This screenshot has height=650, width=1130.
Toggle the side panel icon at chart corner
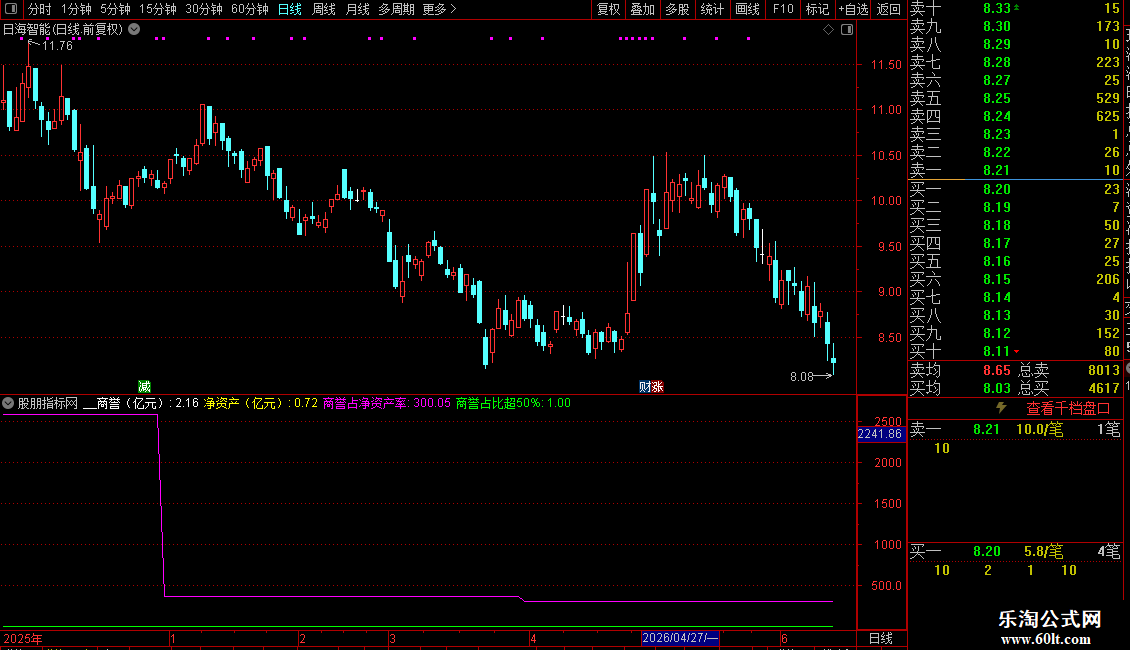click(847, 30)
